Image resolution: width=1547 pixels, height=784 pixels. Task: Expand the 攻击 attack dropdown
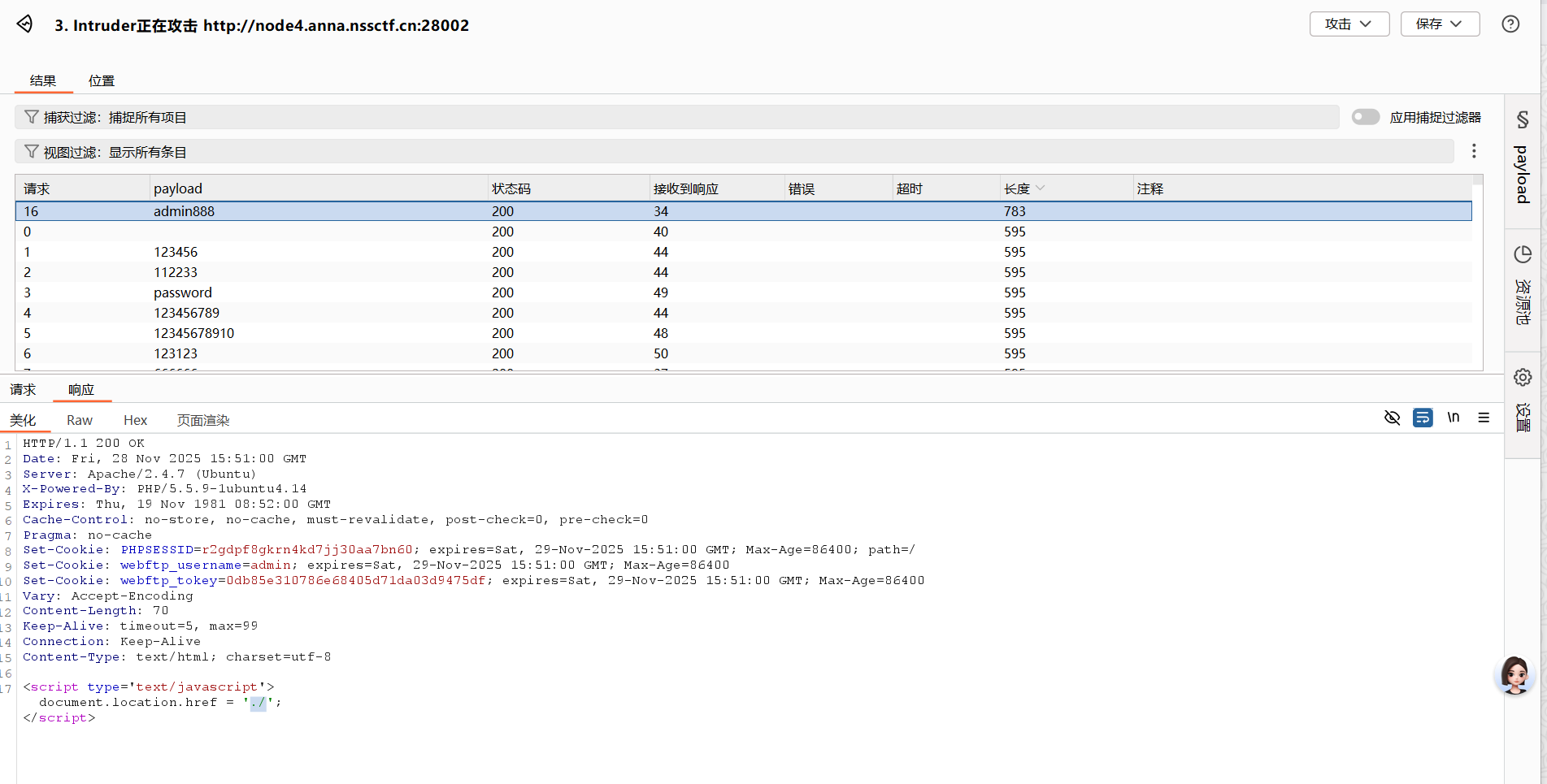[1349, 24]
